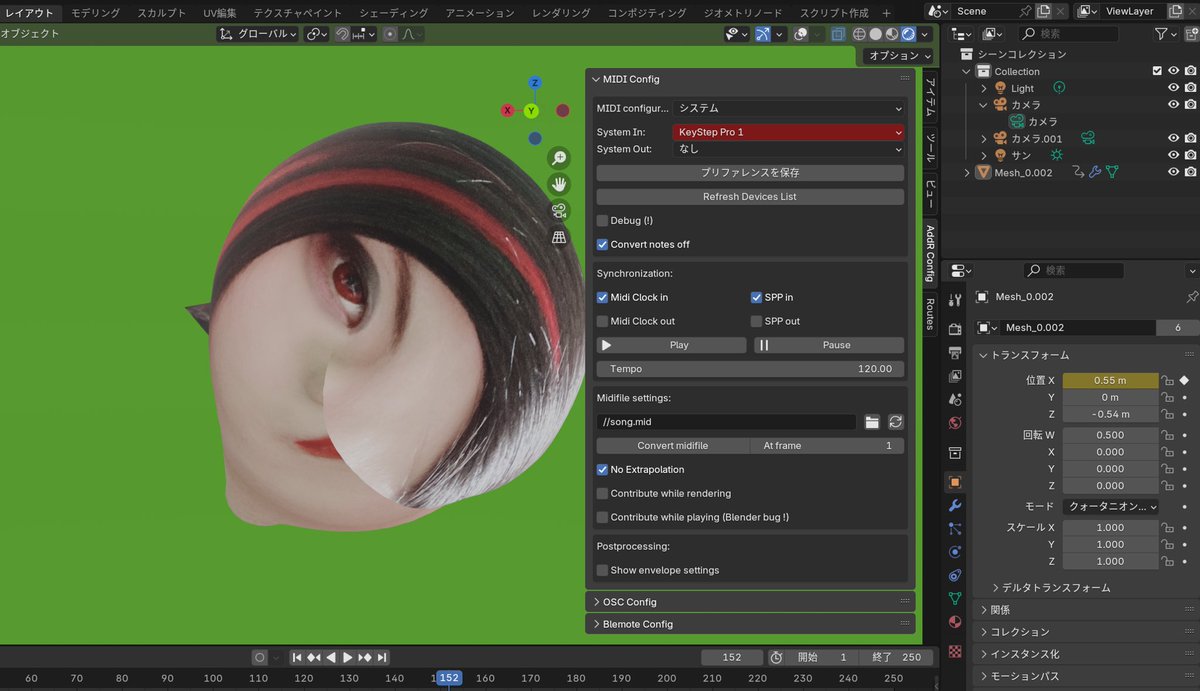Open System Out dropdown showing なし
Screen dimensions: 1200x691
click(789, 149)
